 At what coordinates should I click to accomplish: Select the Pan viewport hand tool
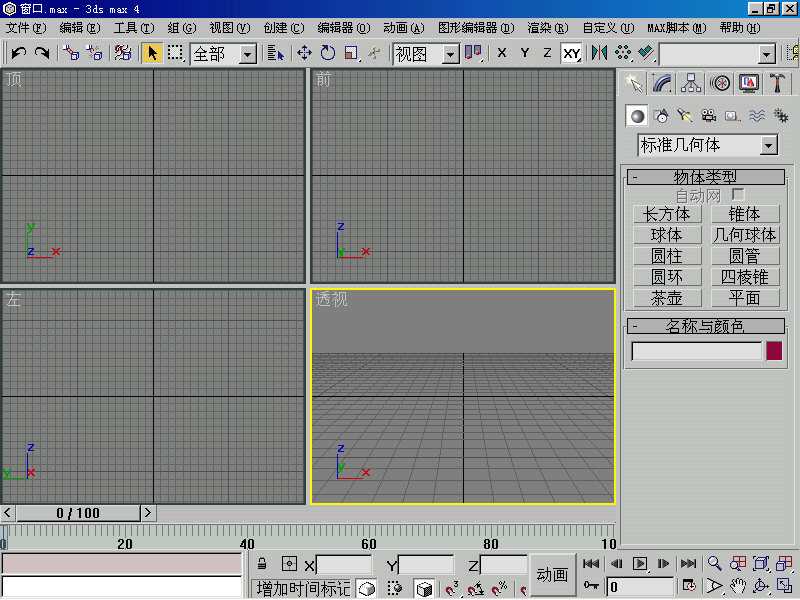coord(738,586)
